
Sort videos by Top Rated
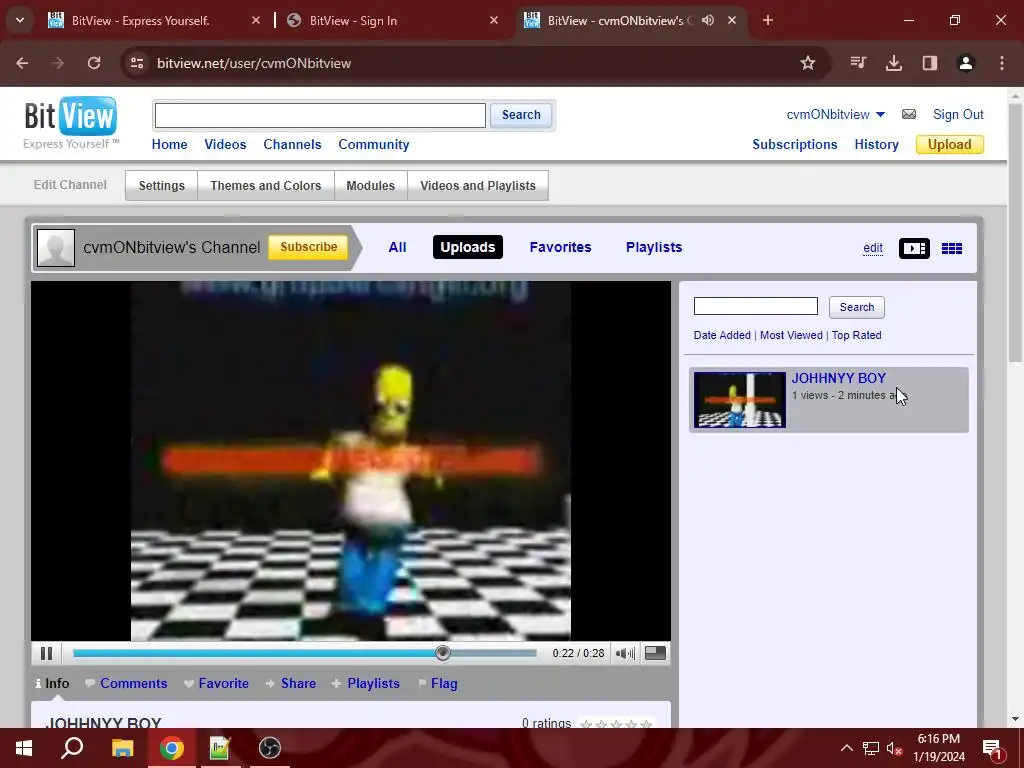point(856,335)
